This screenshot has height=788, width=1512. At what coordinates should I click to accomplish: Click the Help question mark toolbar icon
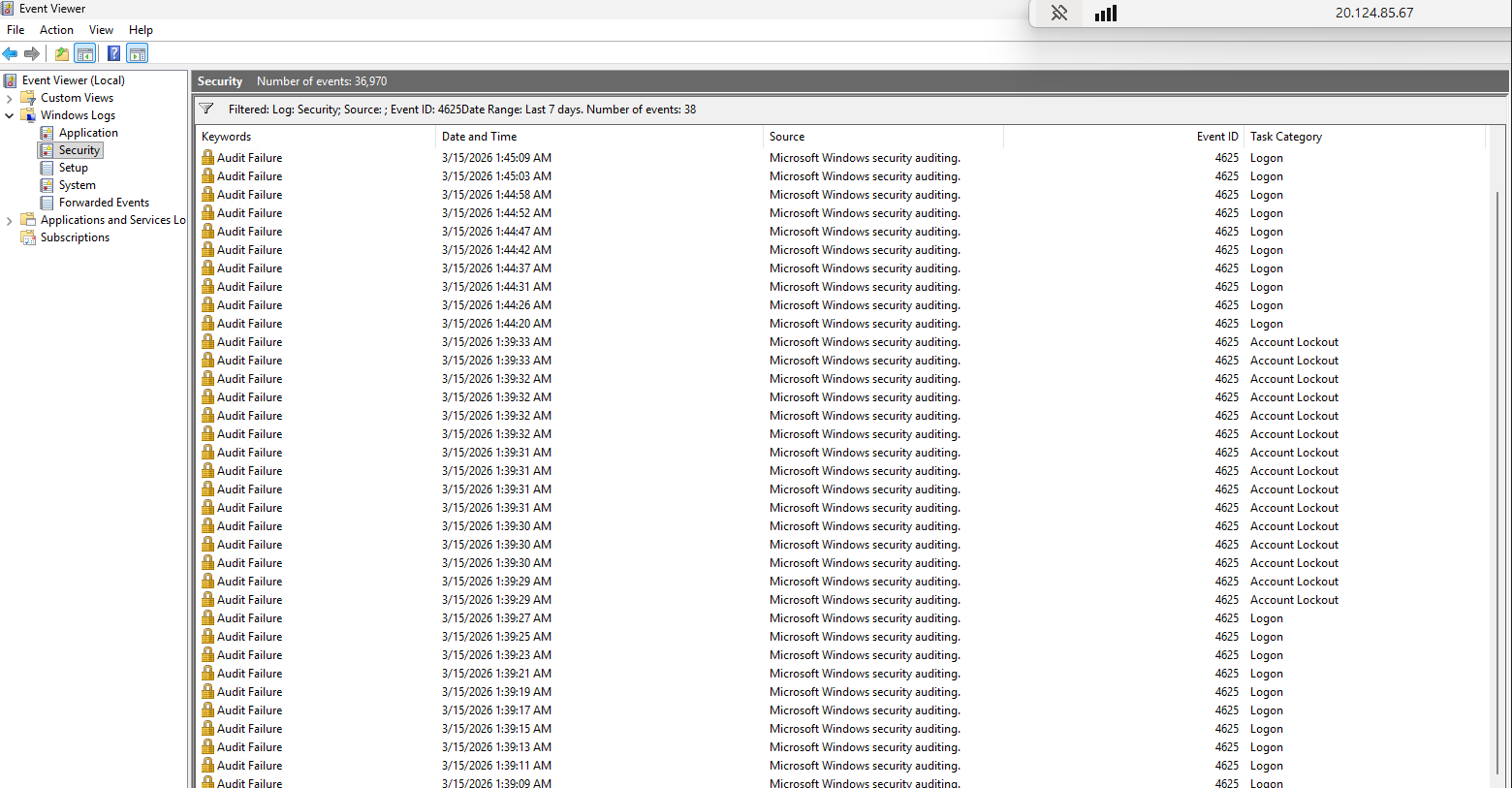click(x=113, y=53)
